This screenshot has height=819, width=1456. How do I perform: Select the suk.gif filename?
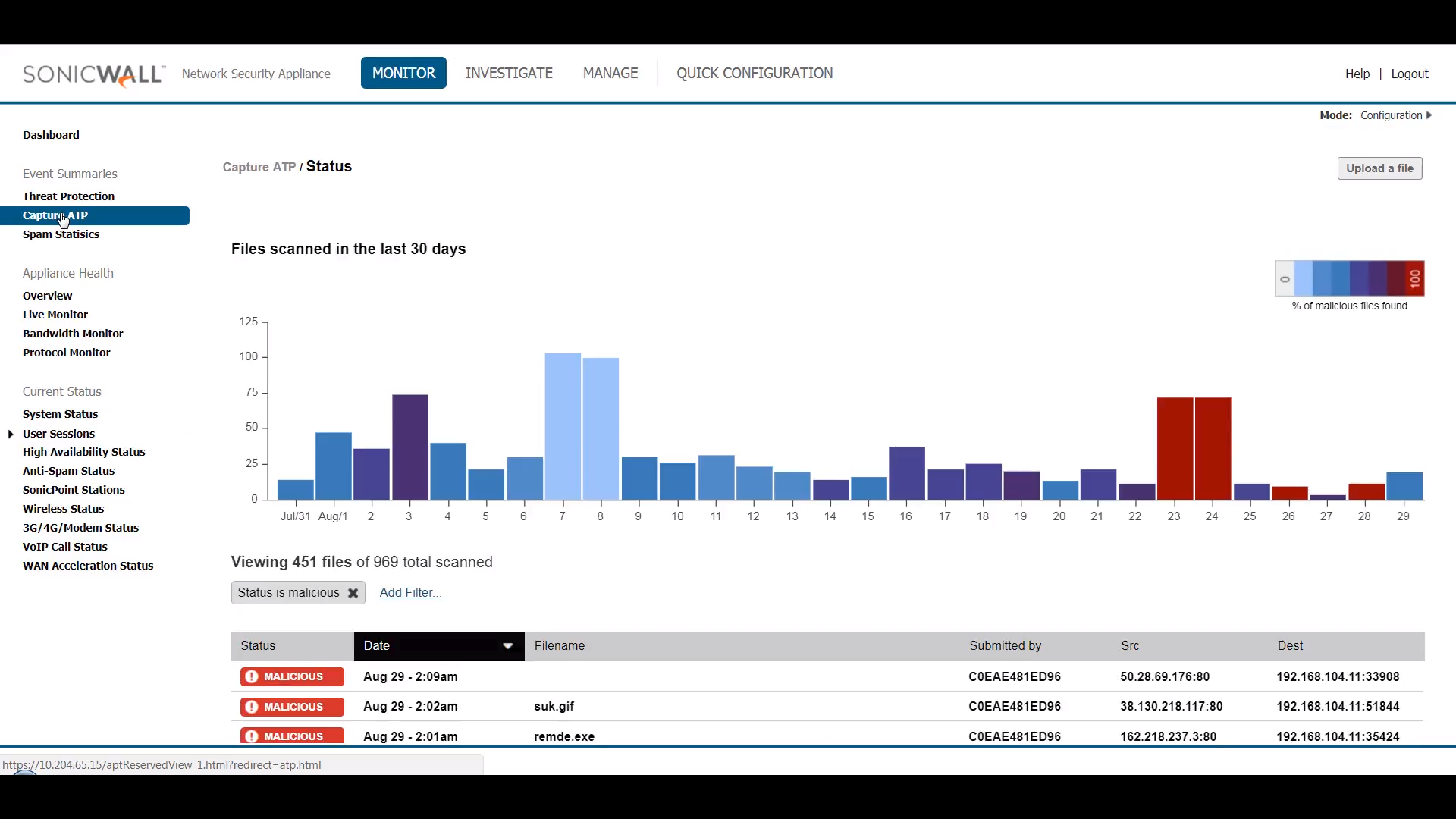pyautogui.click(x=554, y=707)
